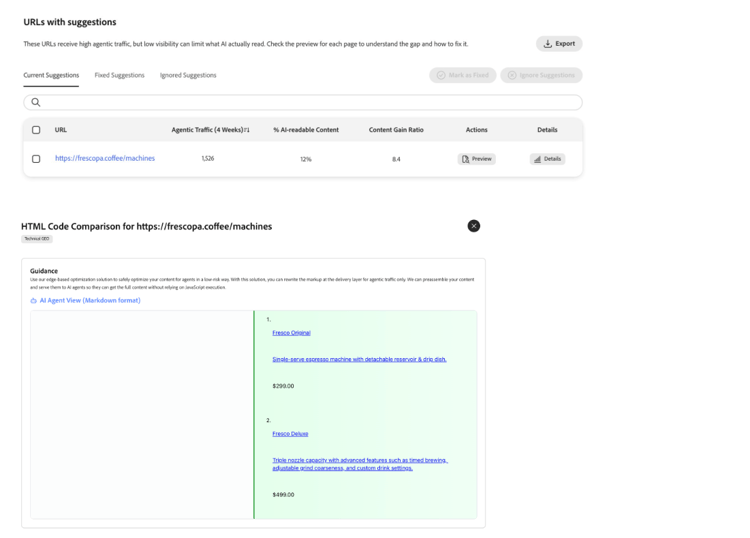The image size is (750, 538).
Task: Click the Export download icon
Action: 548,44
